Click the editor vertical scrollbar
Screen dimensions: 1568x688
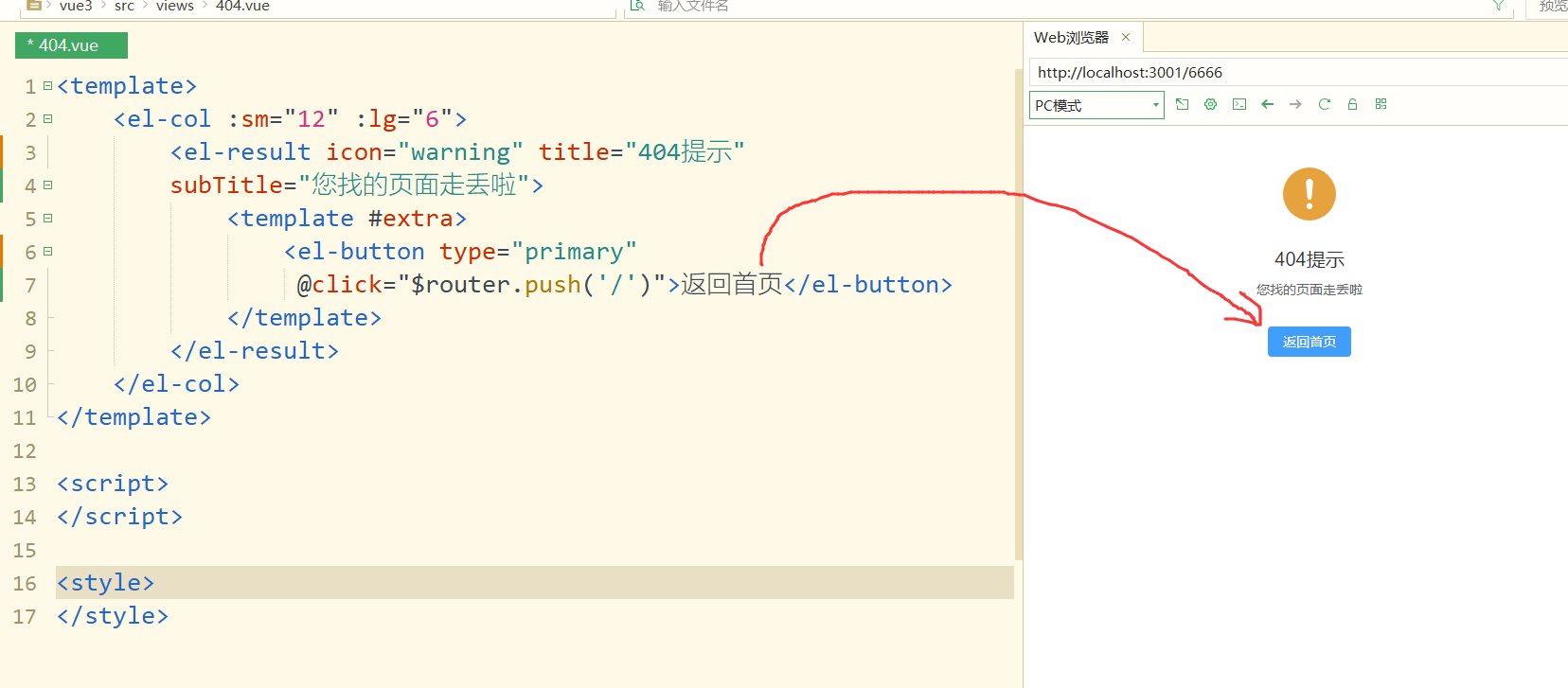[x=1019, y=312]
